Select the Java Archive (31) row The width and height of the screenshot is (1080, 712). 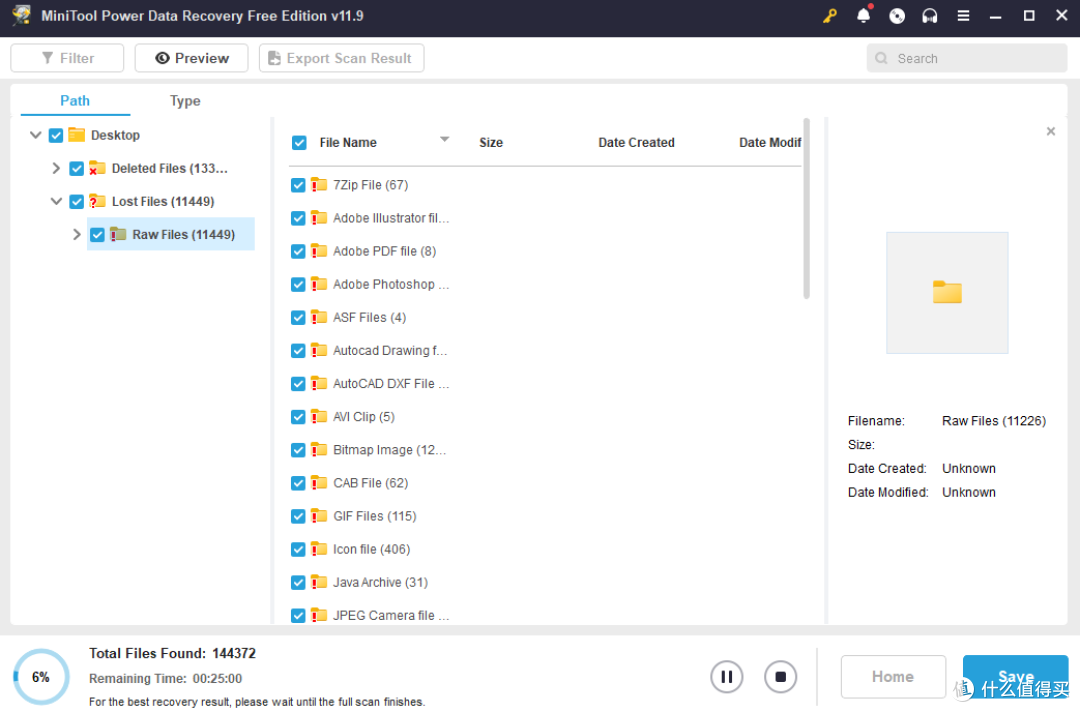coord(545,582)
